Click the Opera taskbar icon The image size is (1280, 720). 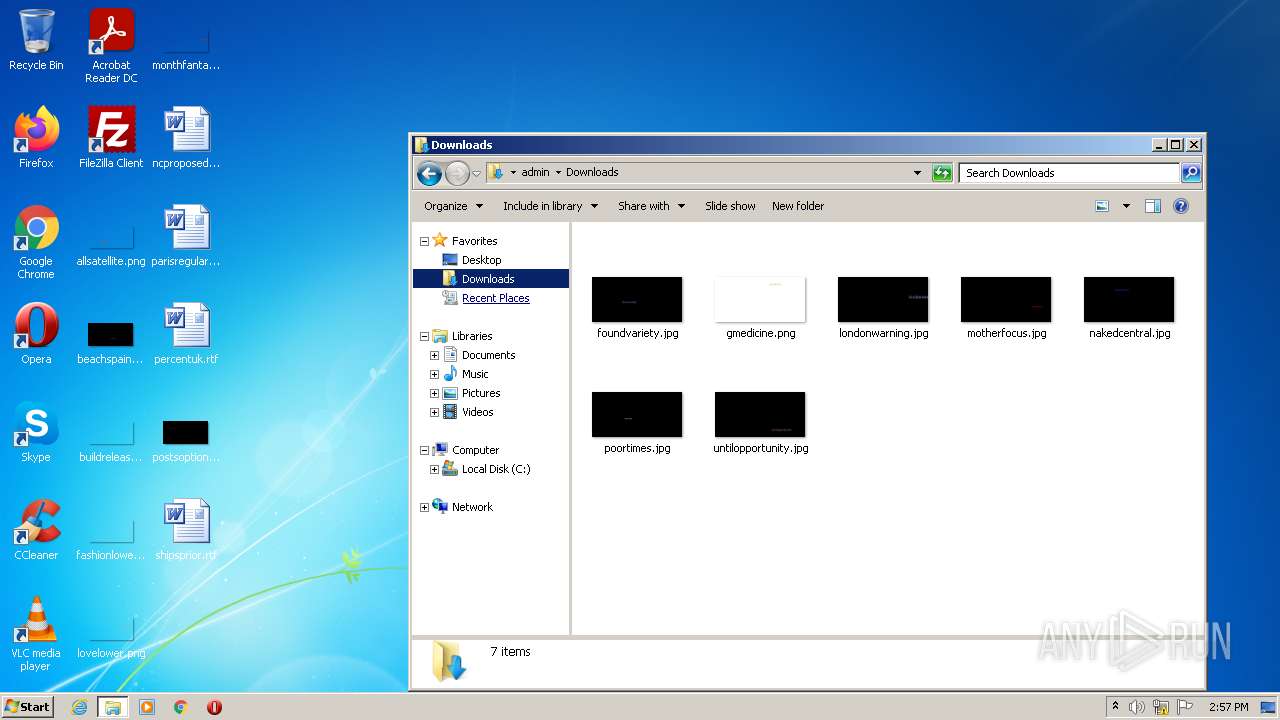point(214,707)
